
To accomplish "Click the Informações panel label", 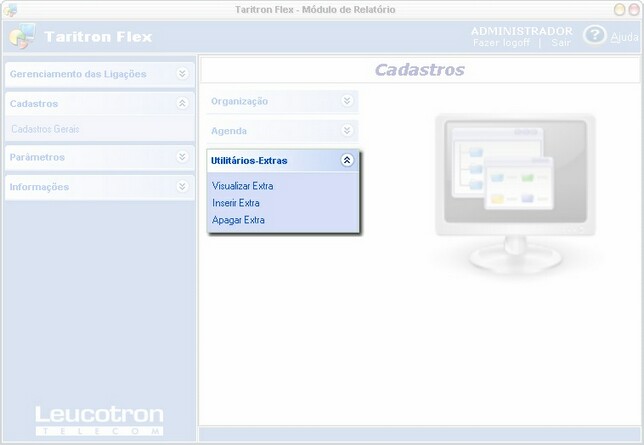I will click(x=39, y=187).
